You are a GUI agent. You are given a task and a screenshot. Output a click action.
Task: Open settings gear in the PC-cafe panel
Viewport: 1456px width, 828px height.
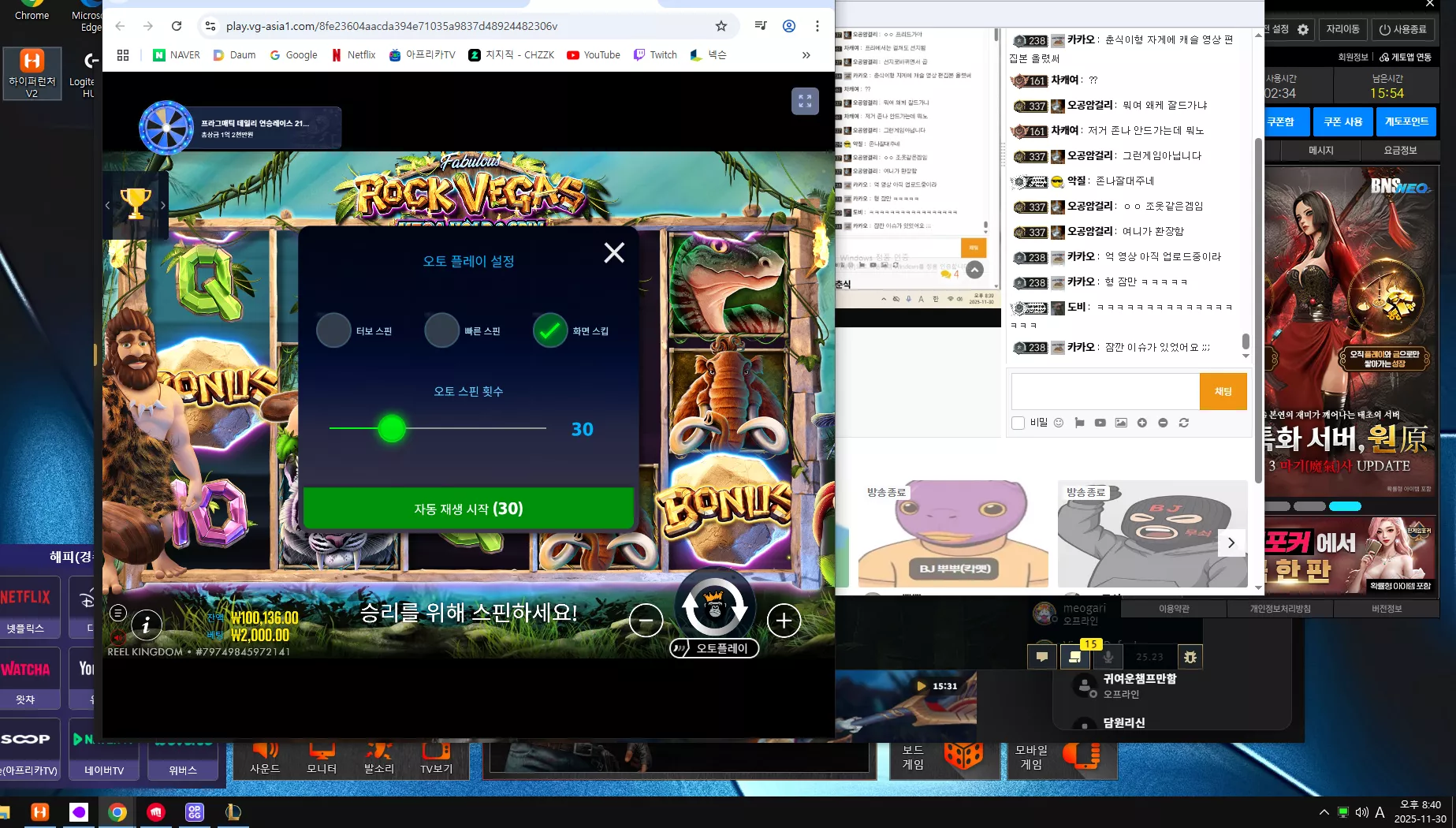tap(1303, 29)
